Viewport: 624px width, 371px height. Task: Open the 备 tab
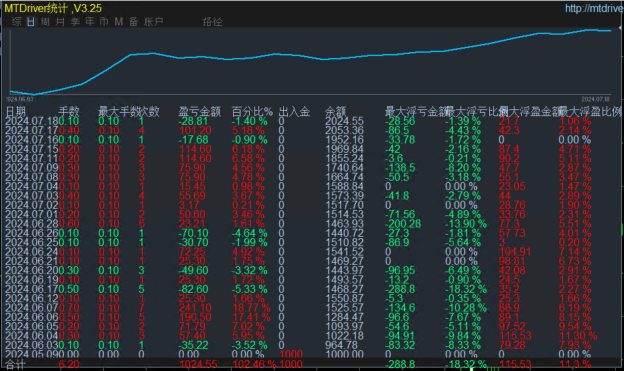[133, 21]
